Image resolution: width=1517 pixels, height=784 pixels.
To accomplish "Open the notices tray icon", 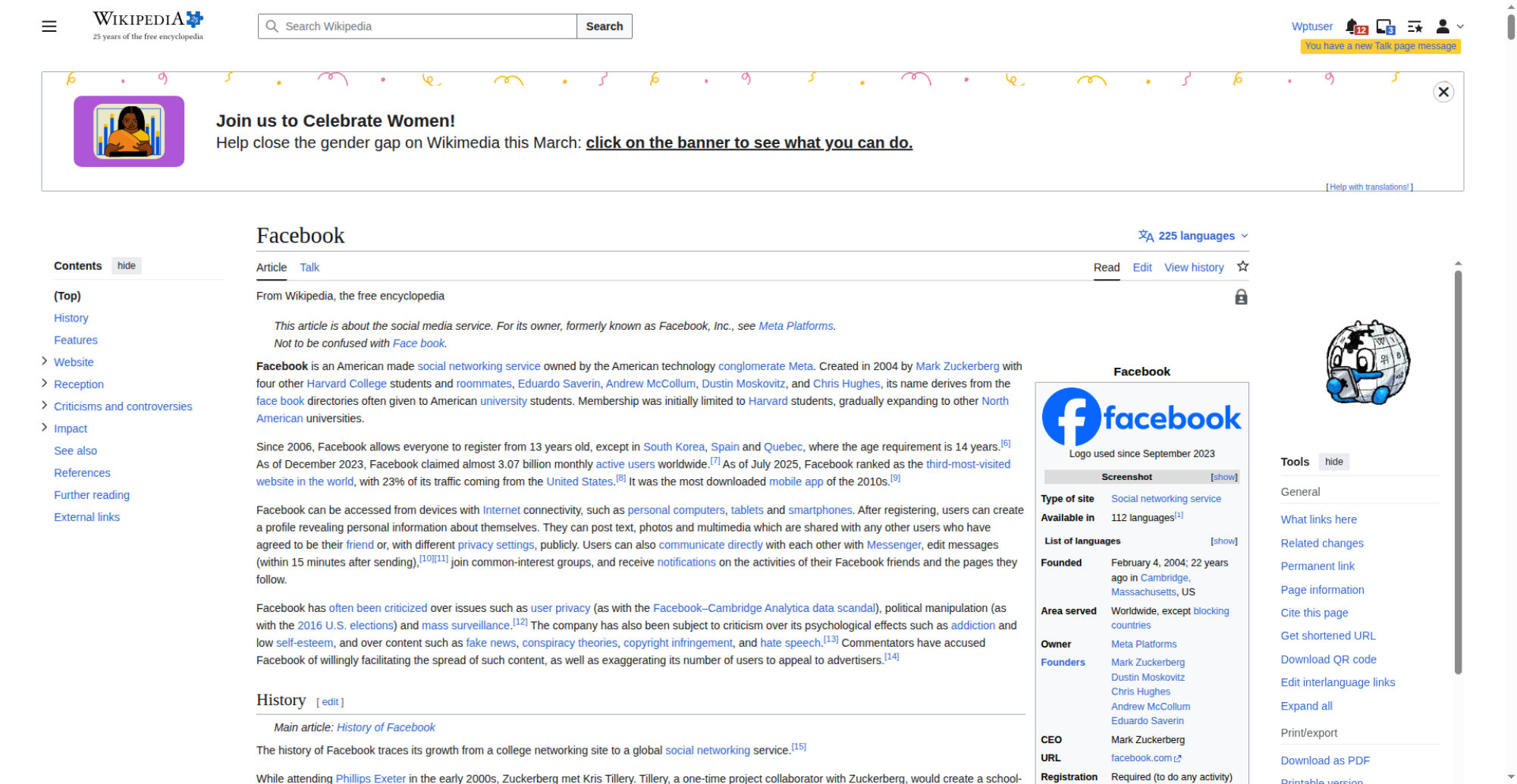I will (x=1384, y=27).
